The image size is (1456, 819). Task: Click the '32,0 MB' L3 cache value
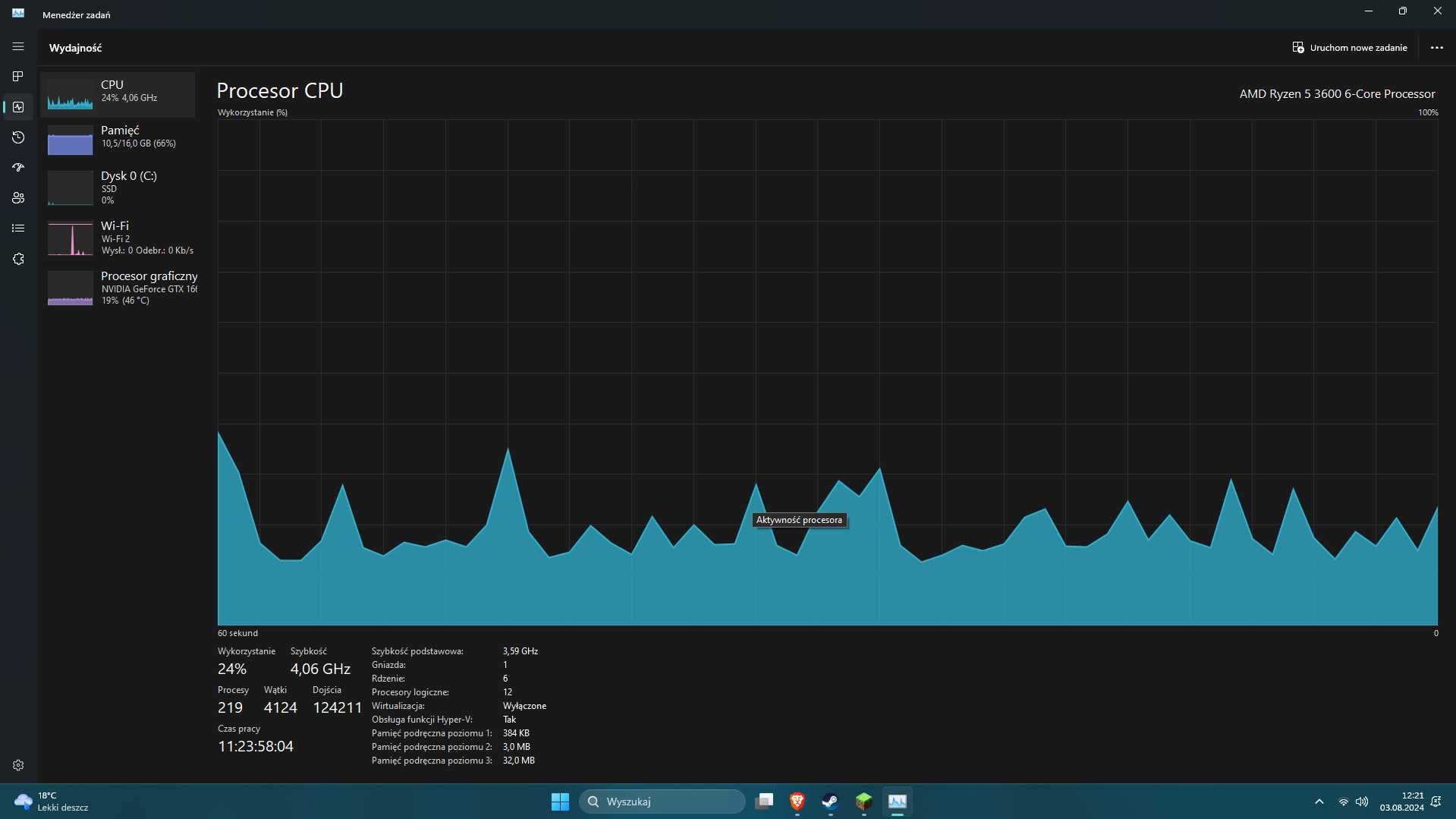click(x=519, y=761)
